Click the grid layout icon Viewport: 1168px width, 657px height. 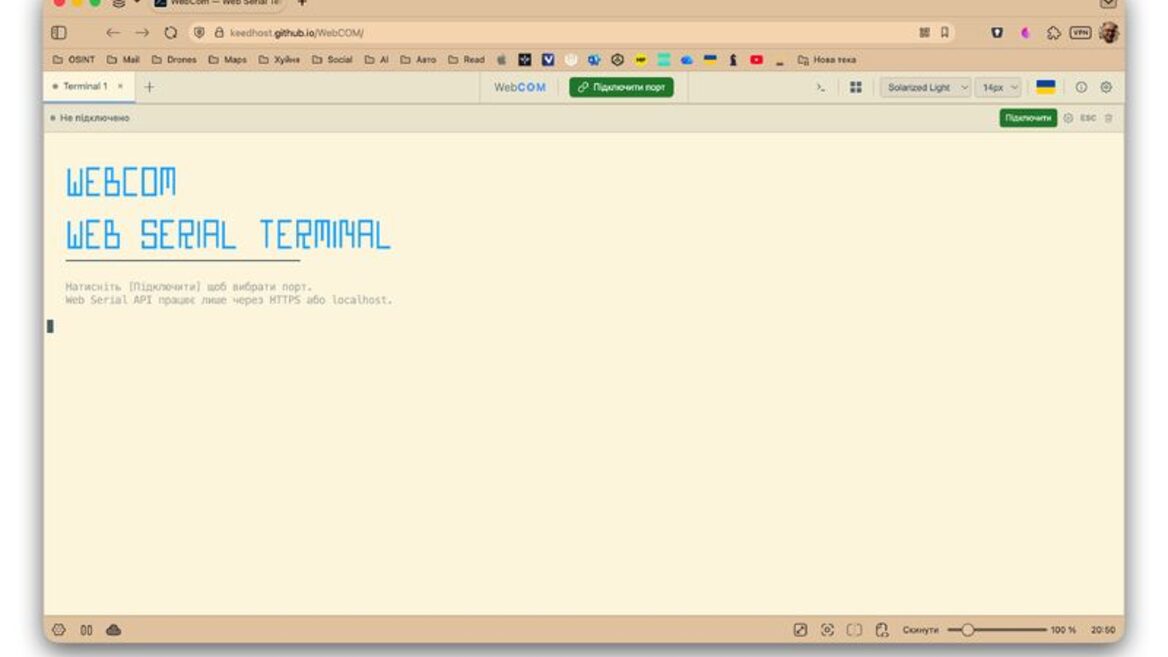pos(855,88)
